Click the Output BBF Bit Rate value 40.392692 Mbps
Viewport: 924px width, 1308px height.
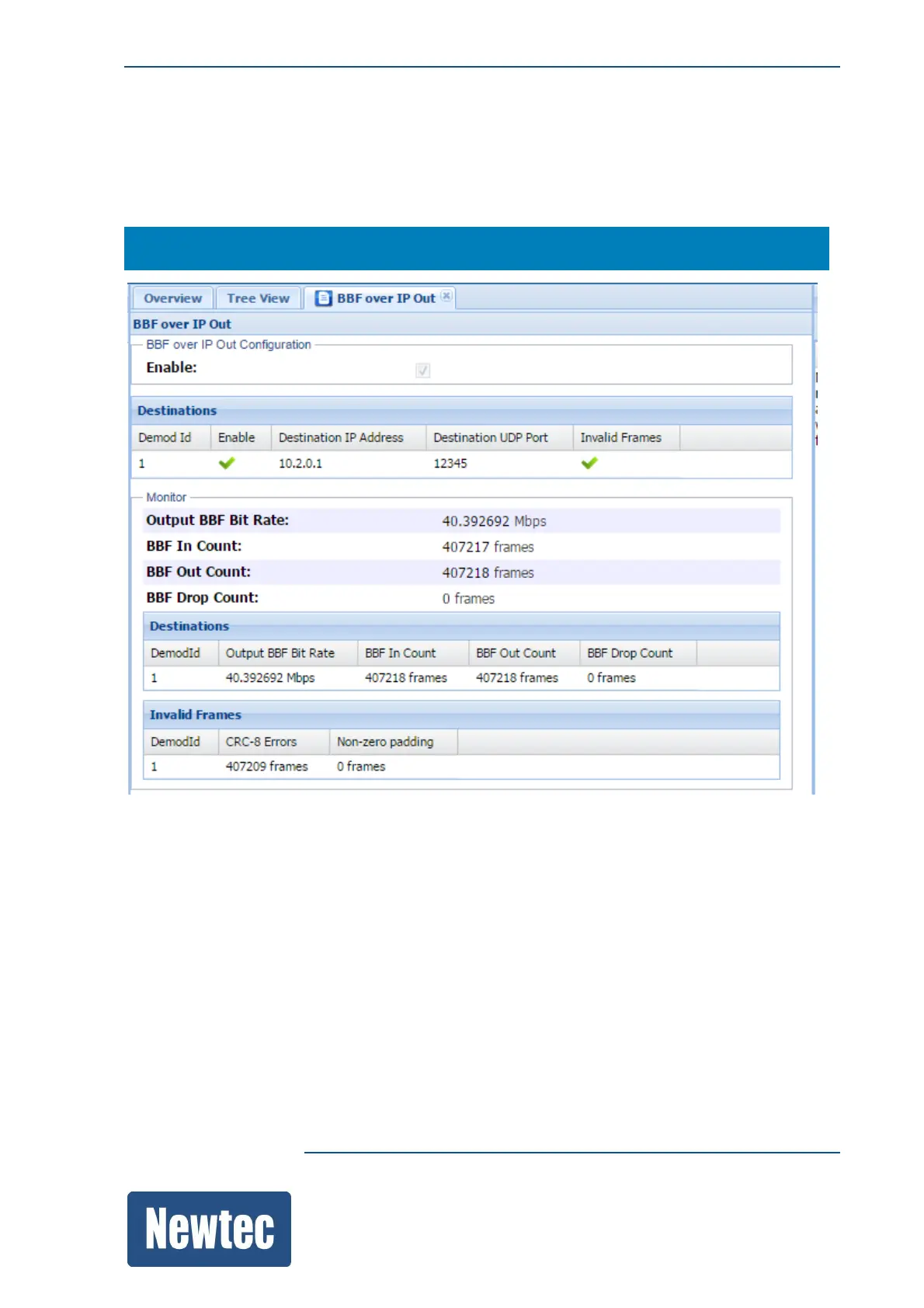(x=494, y=521)
